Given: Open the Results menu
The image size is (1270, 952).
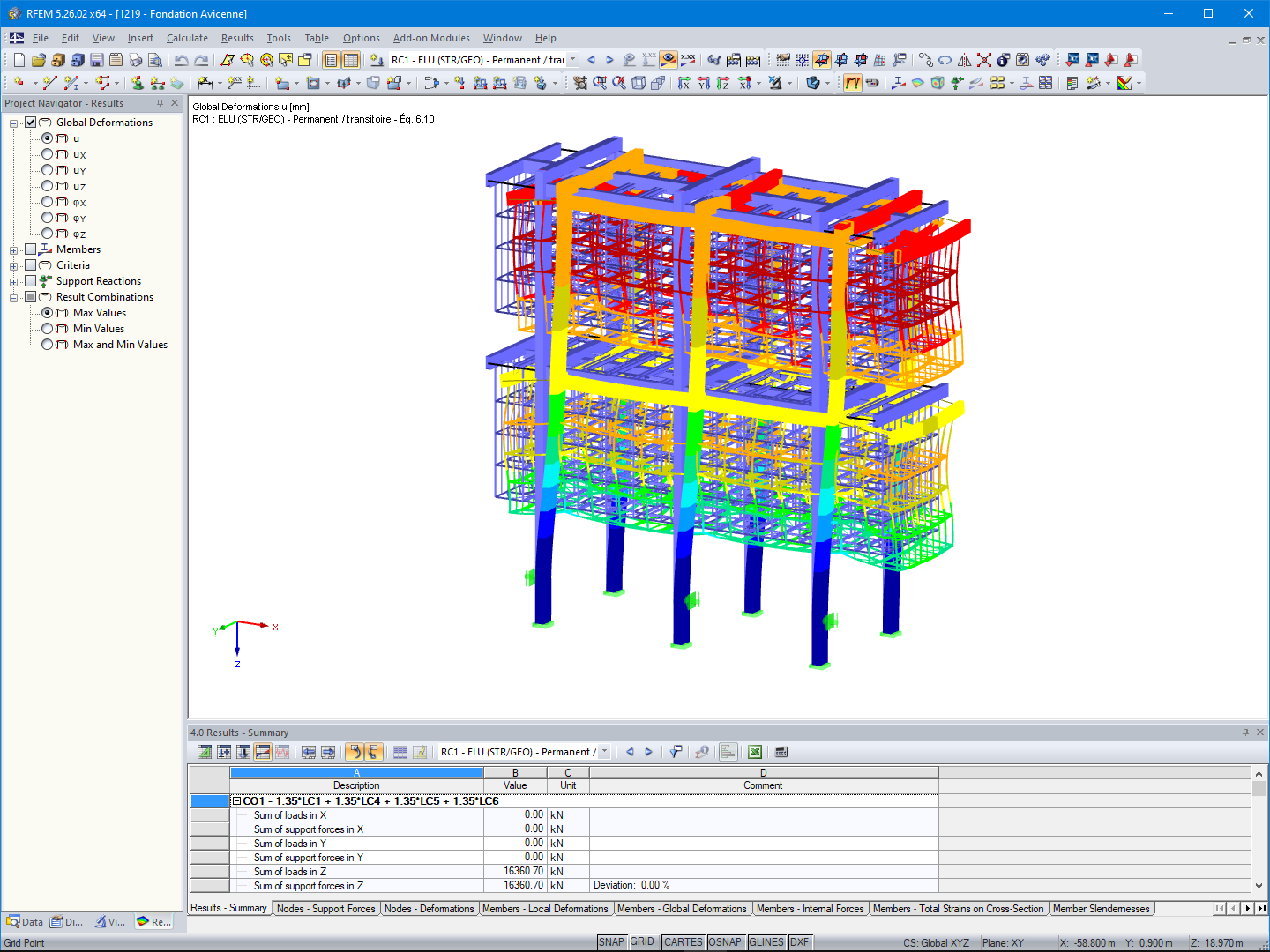Looking at the screenshot, I should [x=235, y=38].
